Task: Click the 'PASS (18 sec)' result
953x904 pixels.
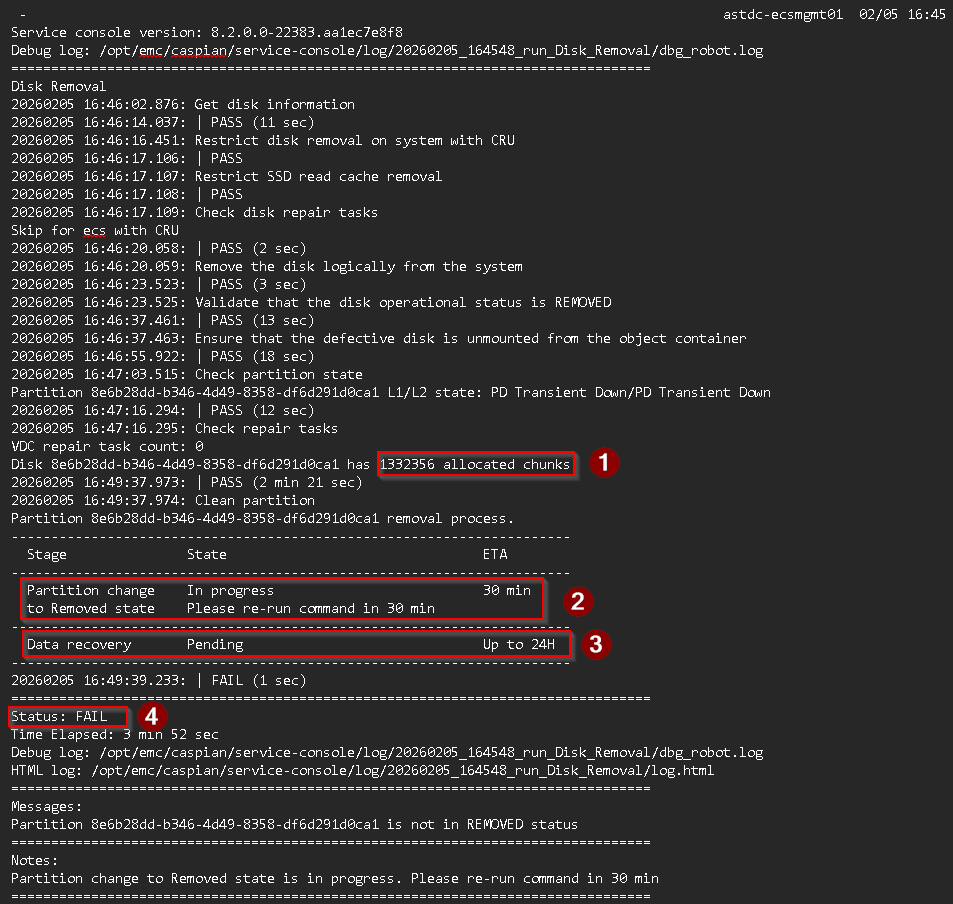Action: [x=262, y=356]
